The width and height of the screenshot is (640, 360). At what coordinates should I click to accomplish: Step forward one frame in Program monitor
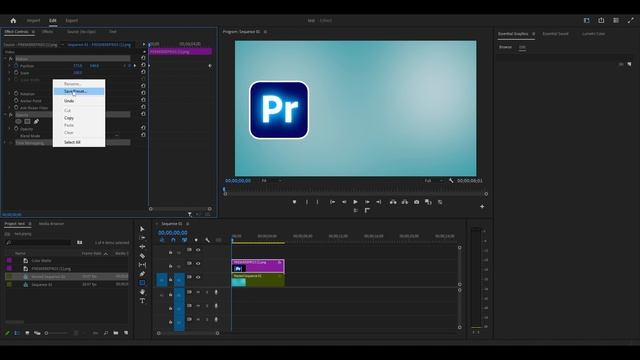(x=367, y=202)
